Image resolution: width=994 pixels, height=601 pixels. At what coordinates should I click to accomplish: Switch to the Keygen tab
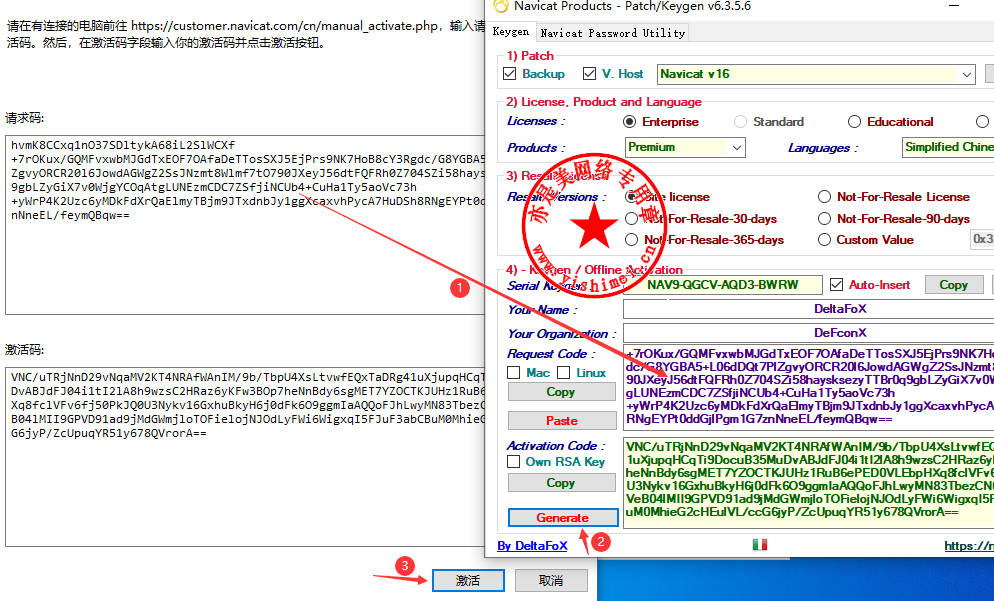coord(510,32)
